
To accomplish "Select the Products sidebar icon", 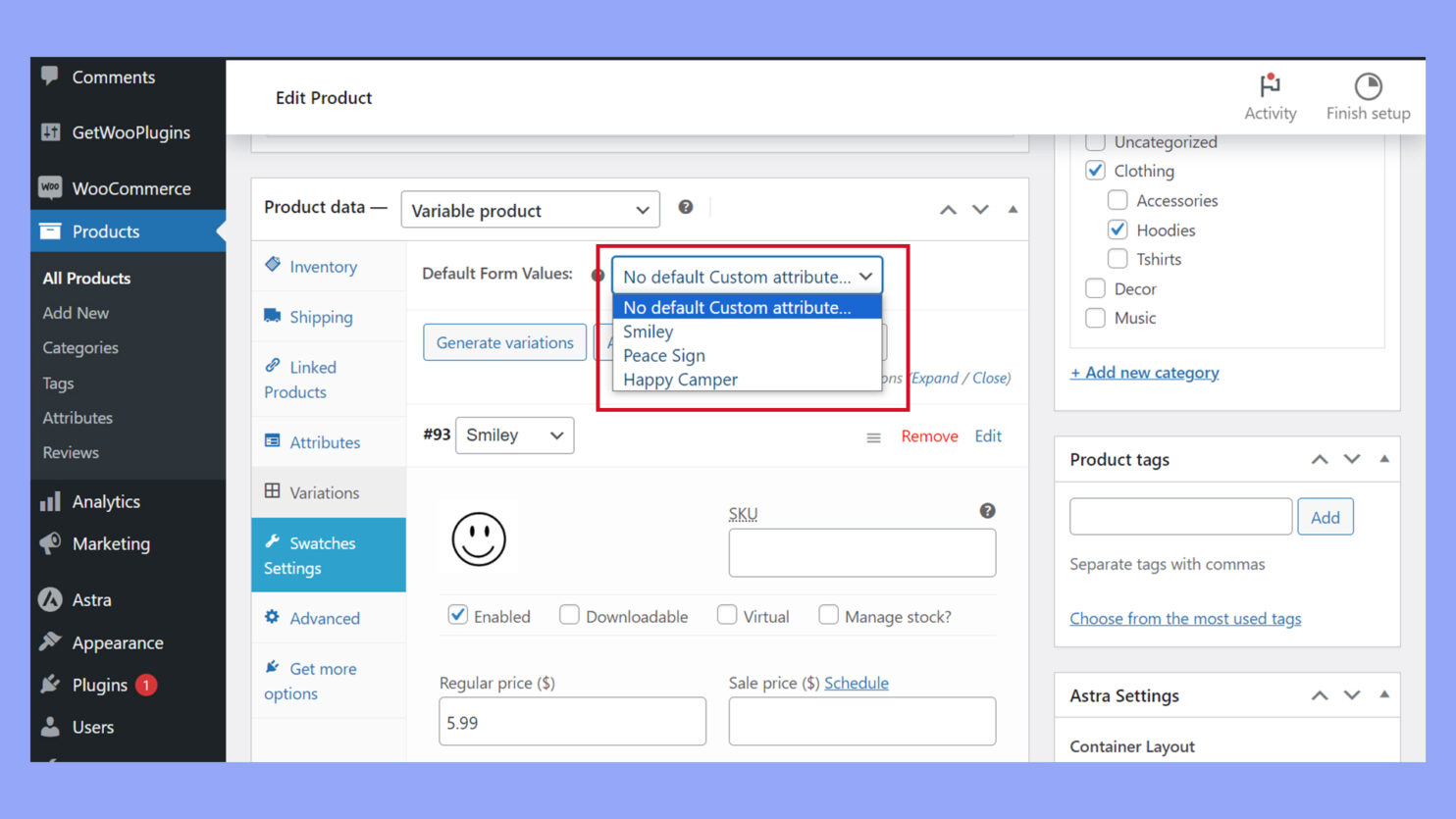I will point(51,230).
